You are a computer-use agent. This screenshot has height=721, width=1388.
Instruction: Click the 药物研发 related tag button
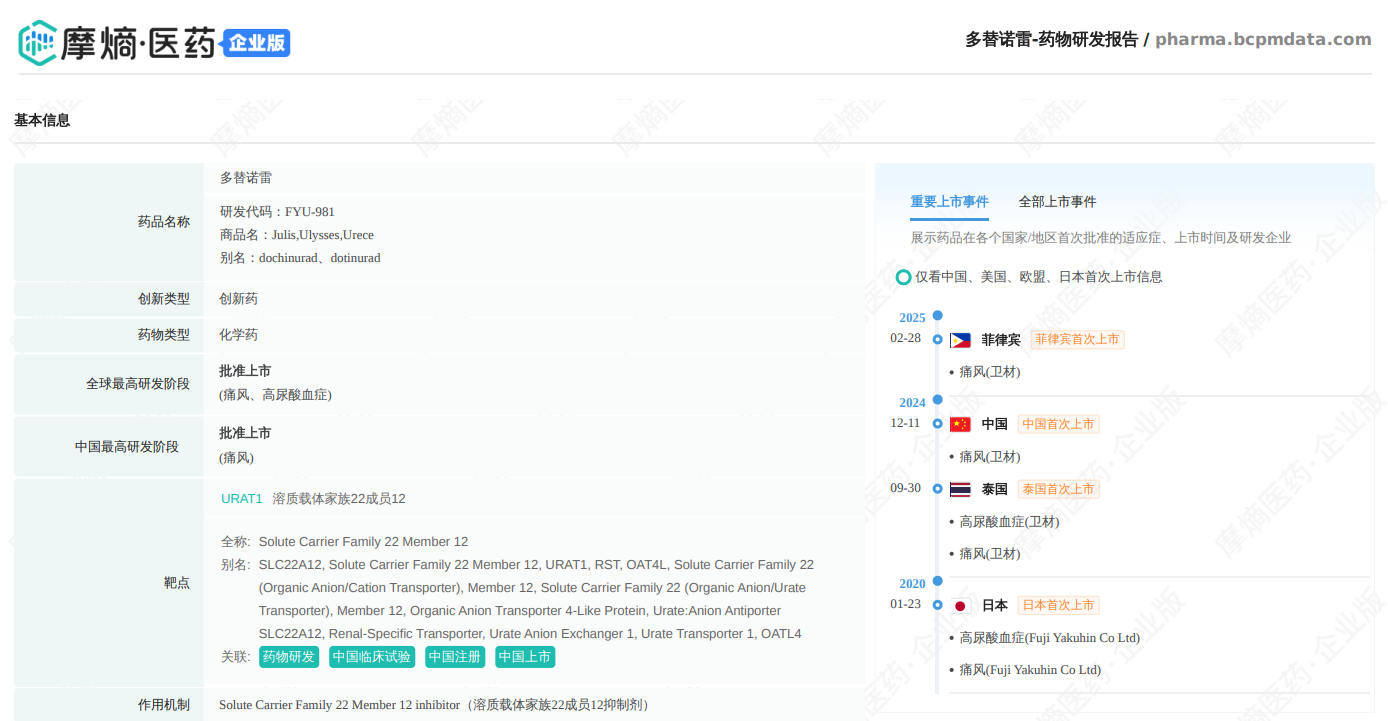pyautogui.click(x=288, y=657)
